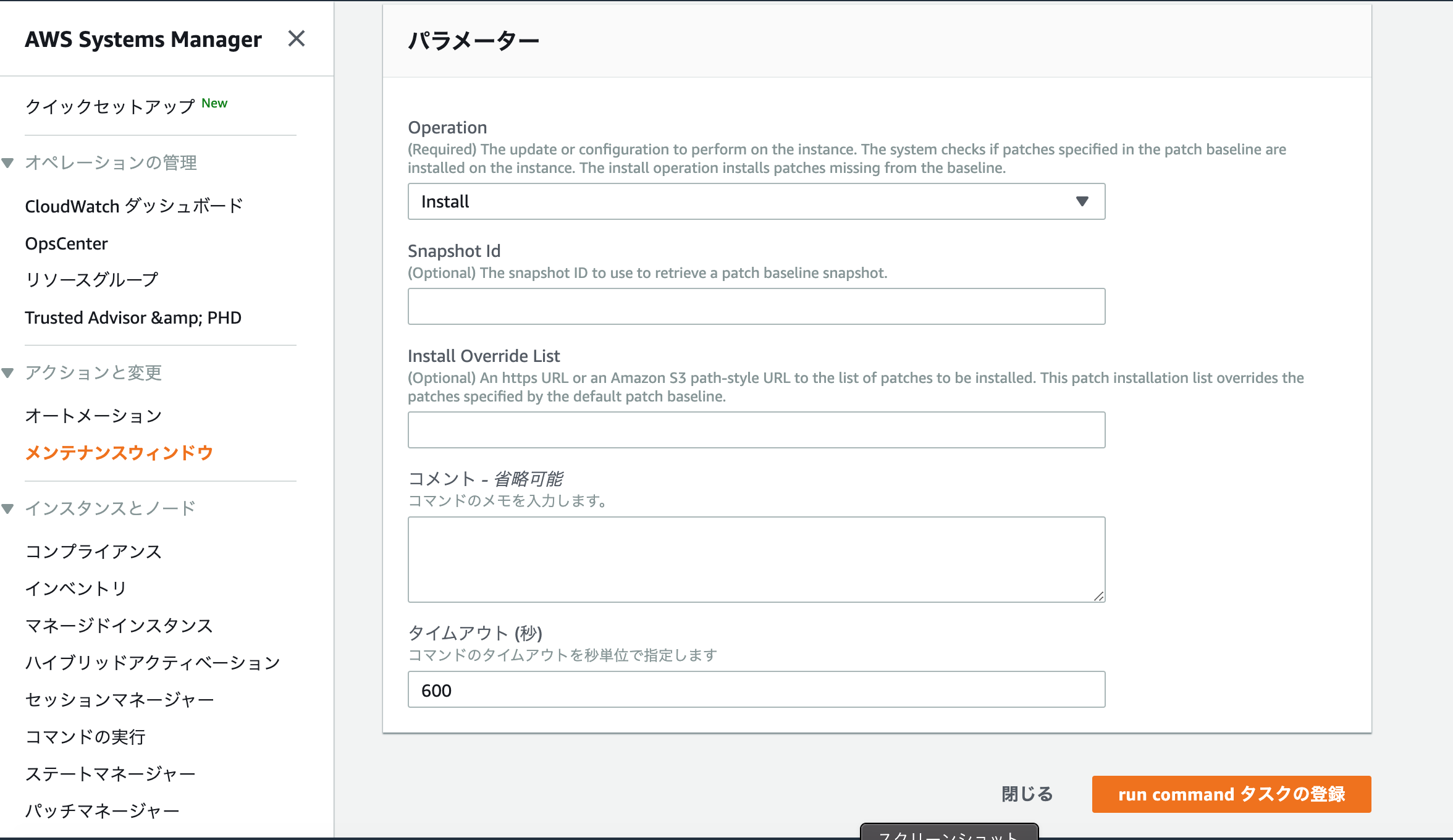Click the パラメーター panel heading
This screenshot has width=1453, height=840.
[x=473, y=41]
